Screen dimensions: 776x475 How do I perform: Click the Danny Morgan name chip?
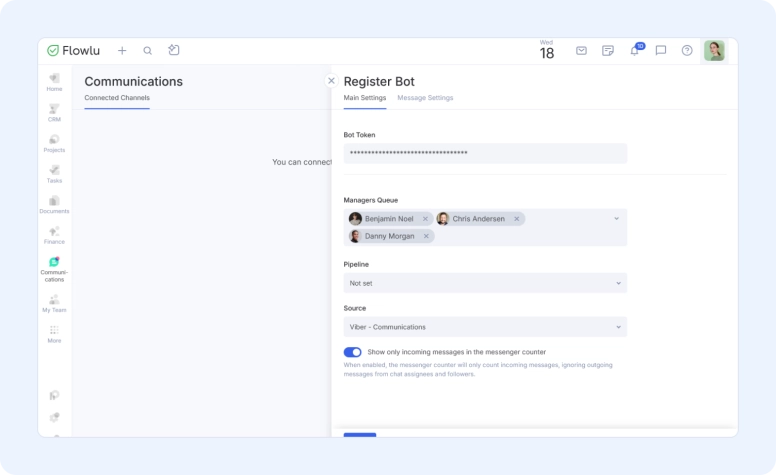pos(389,236)
